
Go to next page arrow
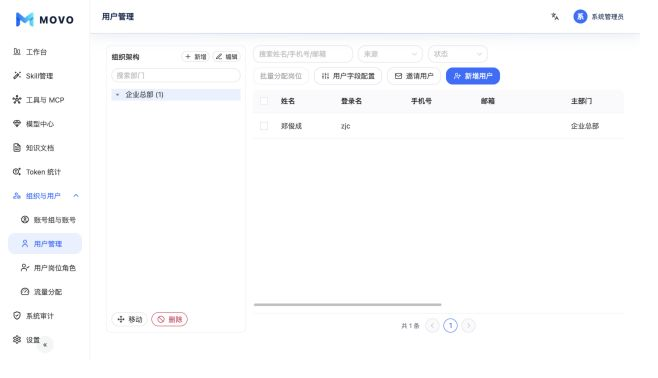coord(468,326)
